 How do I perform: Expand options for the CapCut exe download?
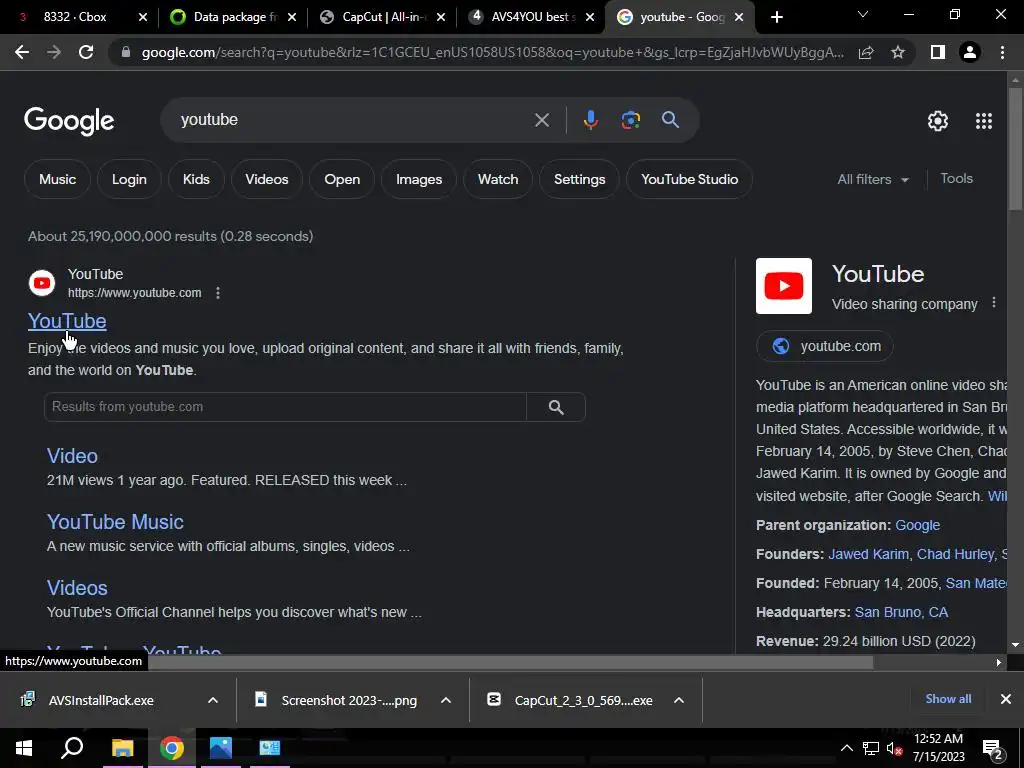679,700
